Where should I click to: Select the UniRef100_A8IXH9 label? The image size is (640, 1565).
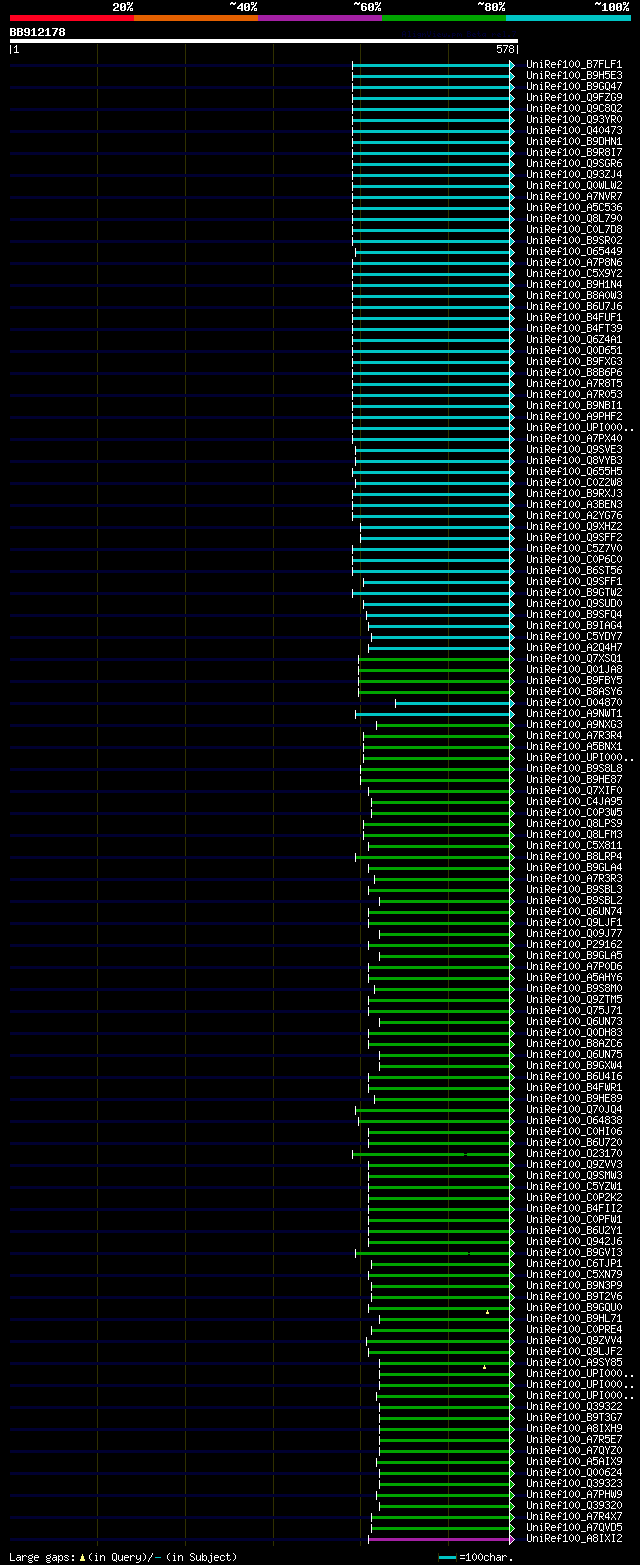click(574, 1428)
